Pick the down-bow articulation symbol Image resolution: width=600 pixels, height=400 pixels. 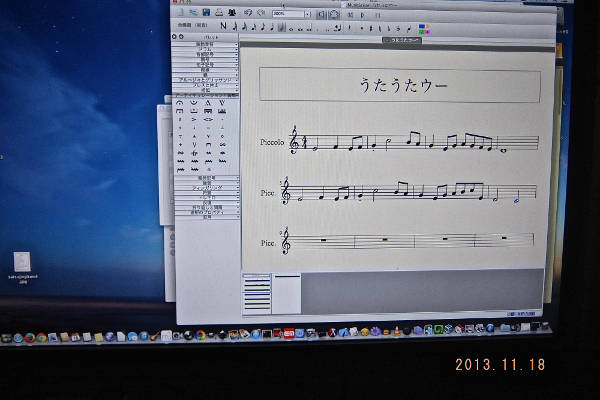pyautogui.click(x=208, y=145)
